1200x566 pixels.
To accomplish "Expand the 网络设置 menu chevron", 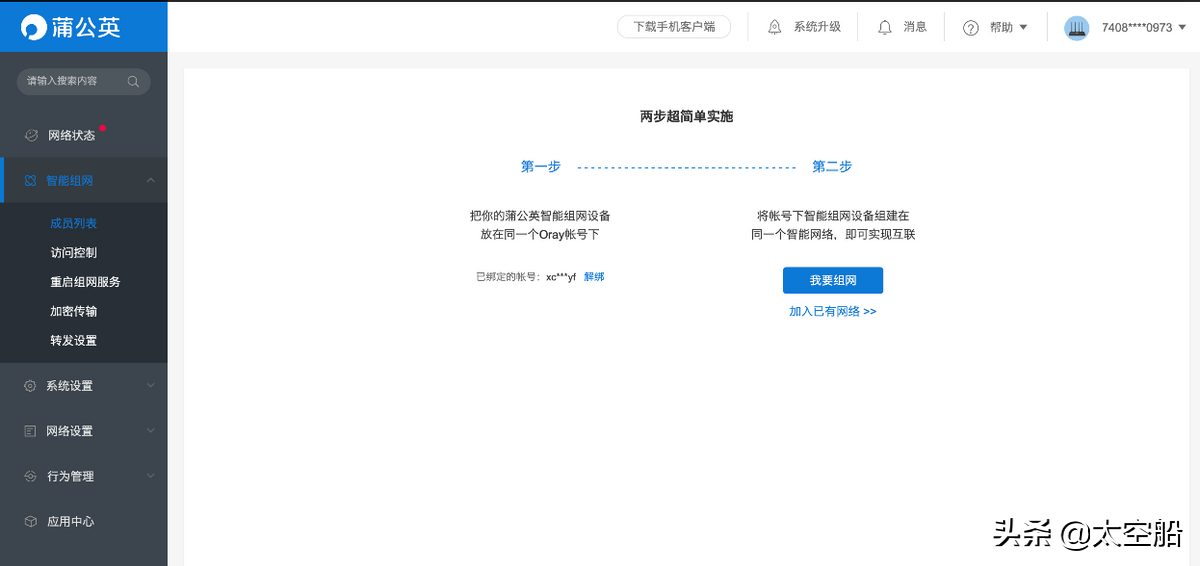I will tap(150, 431).
